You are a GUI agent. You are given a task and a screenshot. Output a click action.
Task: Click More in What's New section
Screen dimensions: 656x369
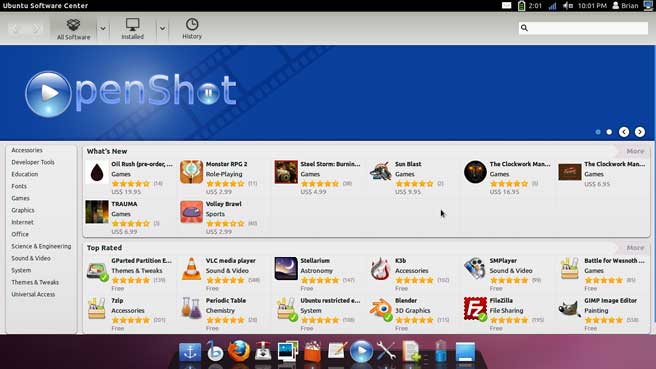[635, 151]
